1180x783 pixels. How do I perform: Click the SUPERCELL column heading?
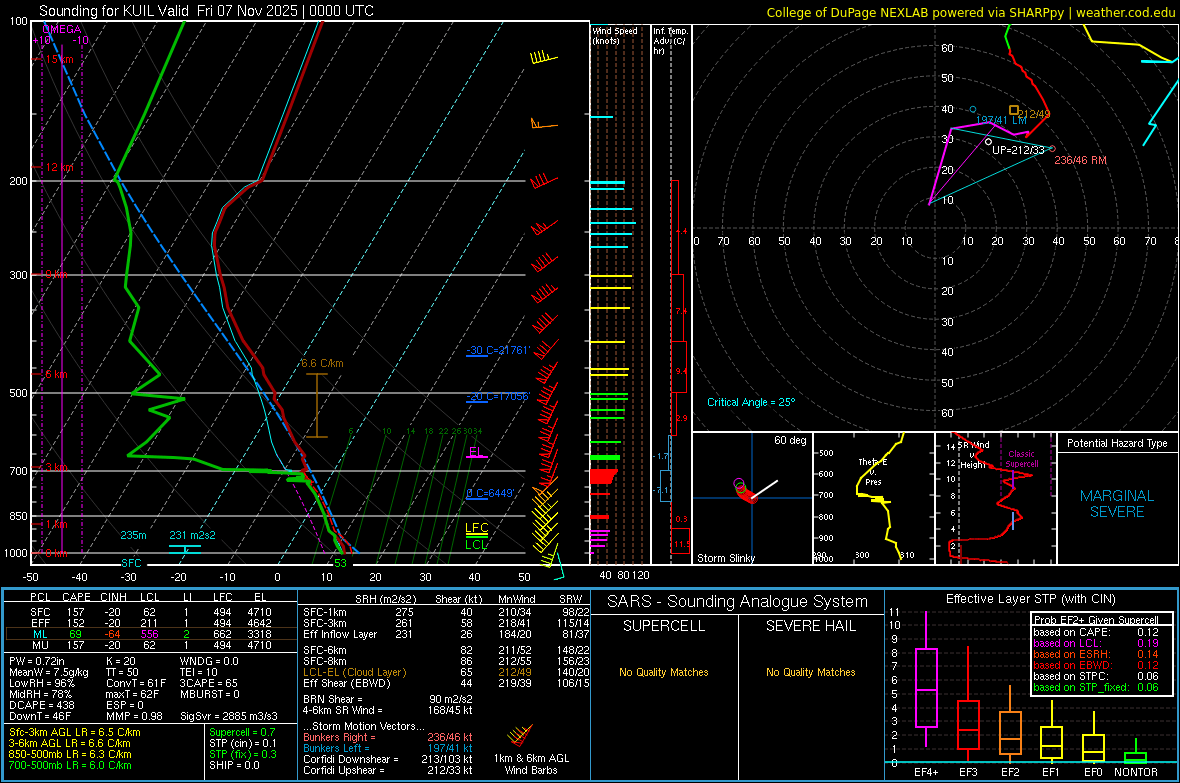pyautogui.click(x=664, y=626)
